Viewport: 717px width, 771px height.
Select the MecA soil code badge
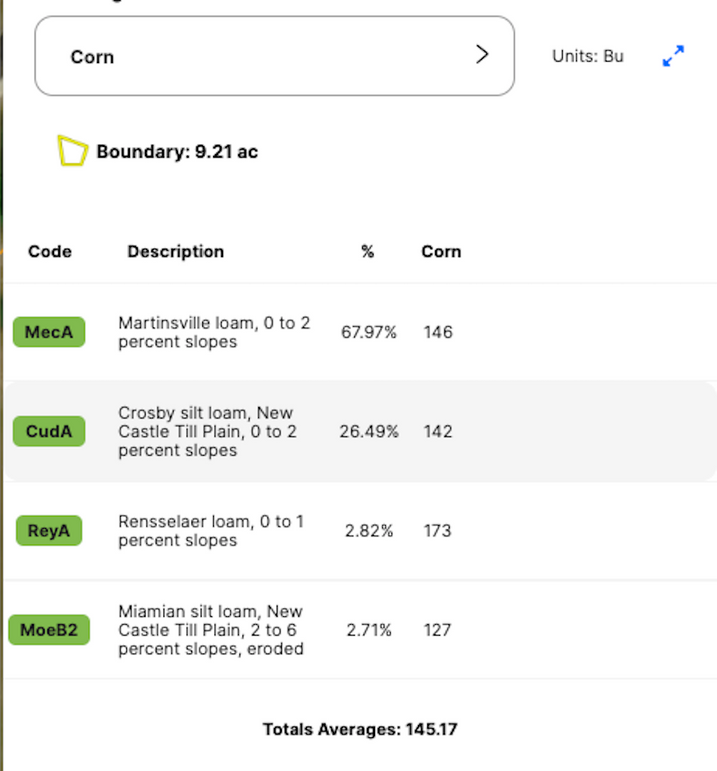point(49,332)
